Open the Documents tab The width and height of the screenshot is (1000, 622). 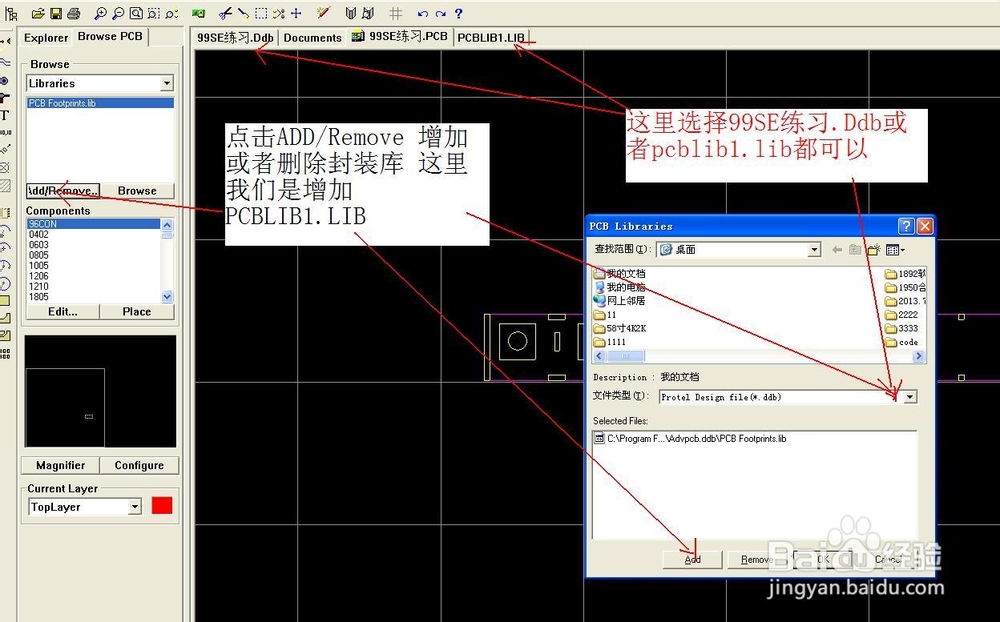[x=312, y=38]
